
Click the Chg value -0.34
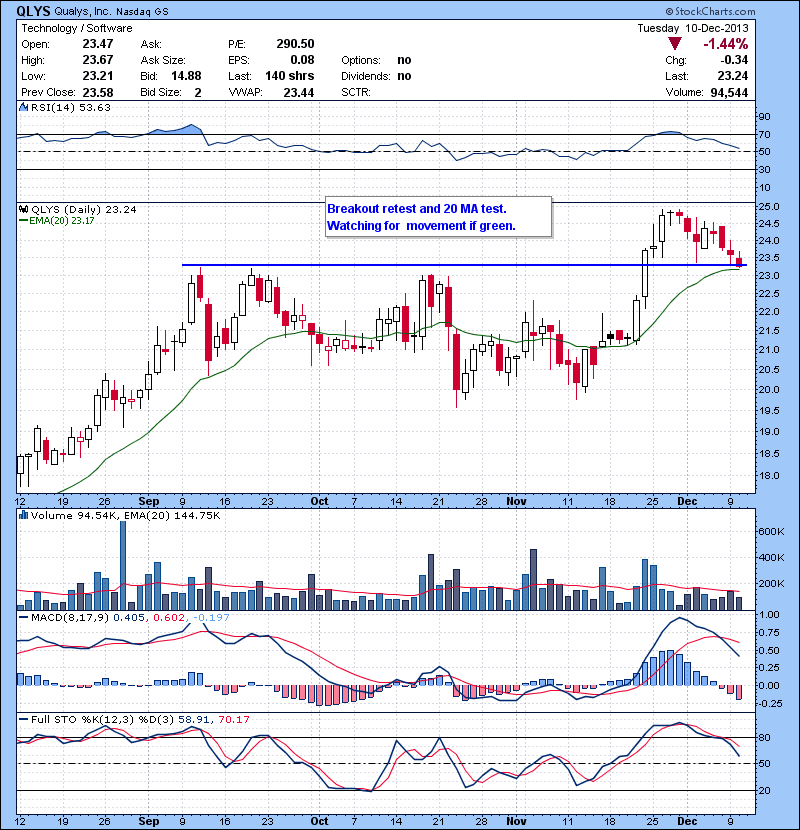point(733,60)
